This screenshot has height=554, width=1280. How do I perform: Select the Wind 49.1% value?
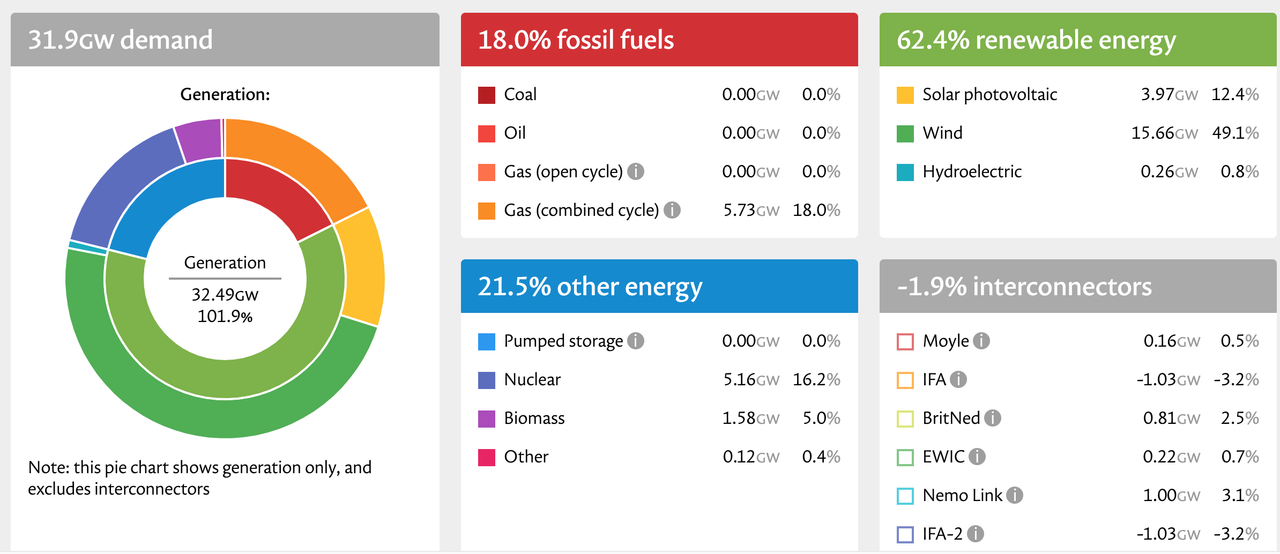1235,133
